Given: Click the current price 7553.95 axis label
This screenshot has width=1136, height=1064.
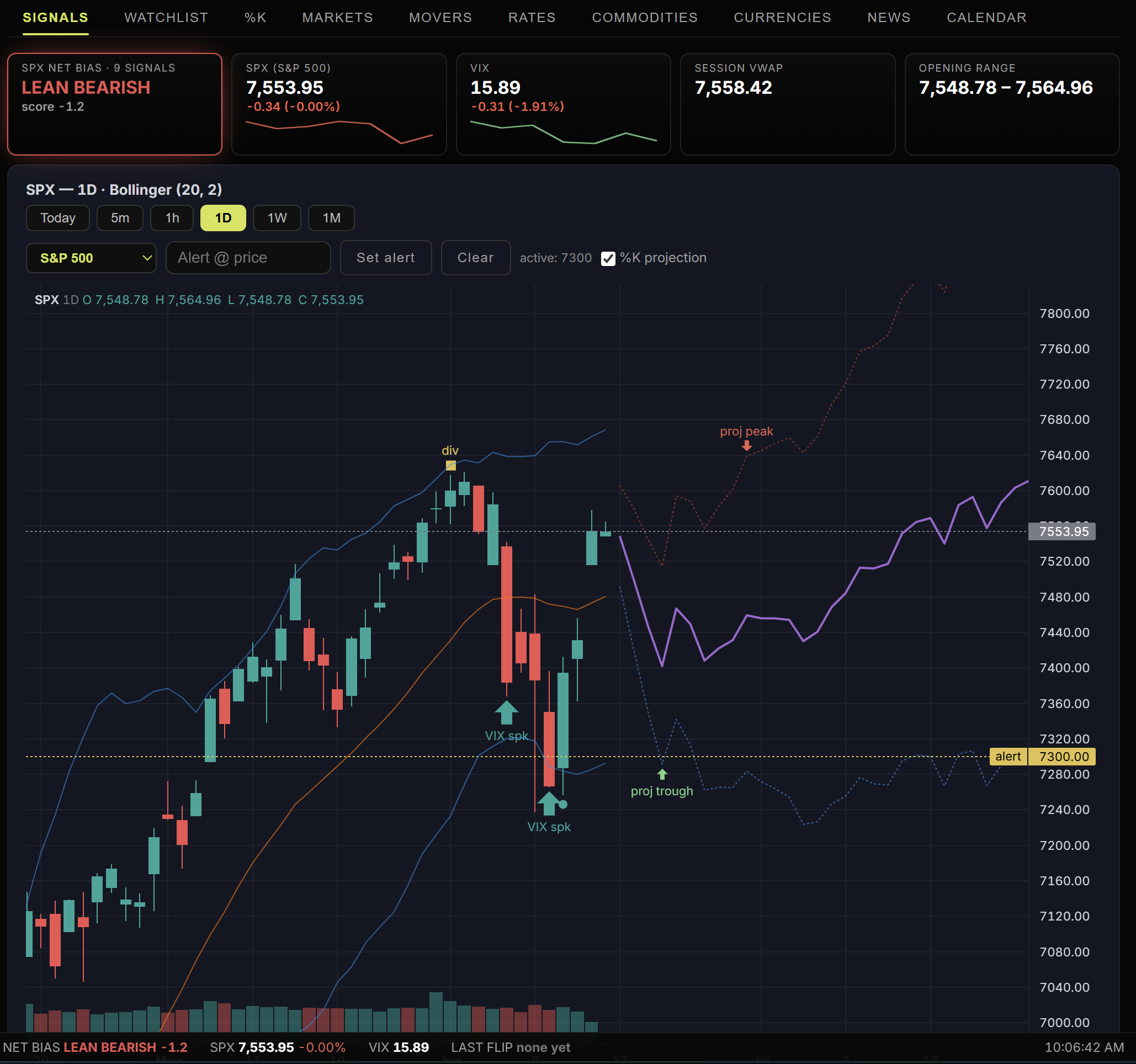Looking at the screenshot, I should (1061, 531).
